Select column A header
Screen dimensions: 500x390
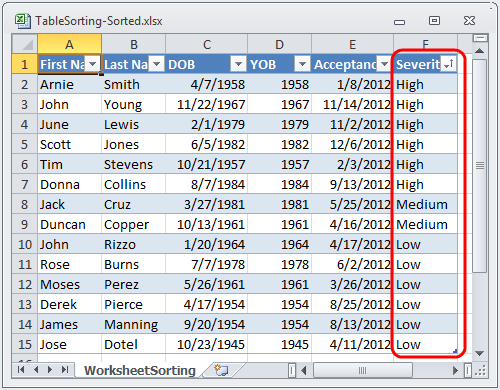[x=69, y=44]
